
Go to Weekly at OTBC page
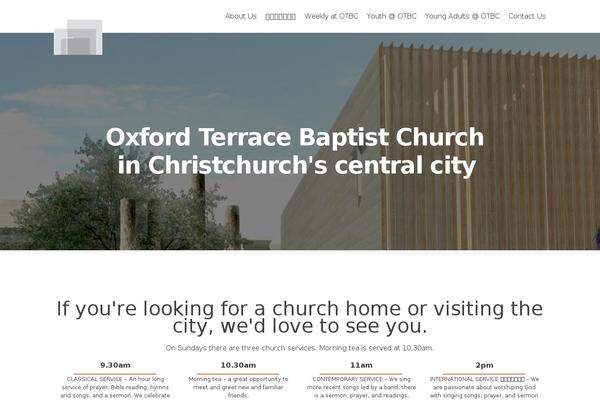331,16
